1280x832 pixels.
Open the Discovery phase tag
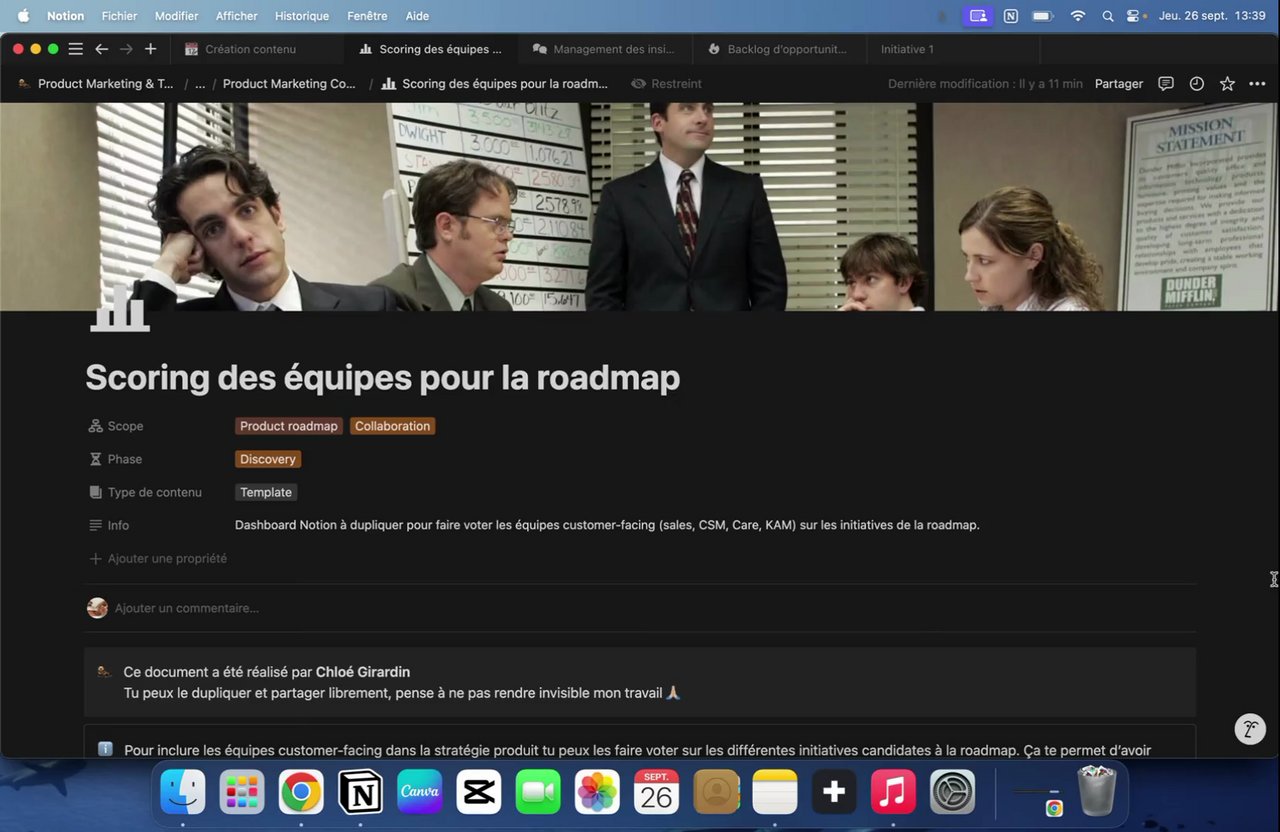[x=268, y=459]
